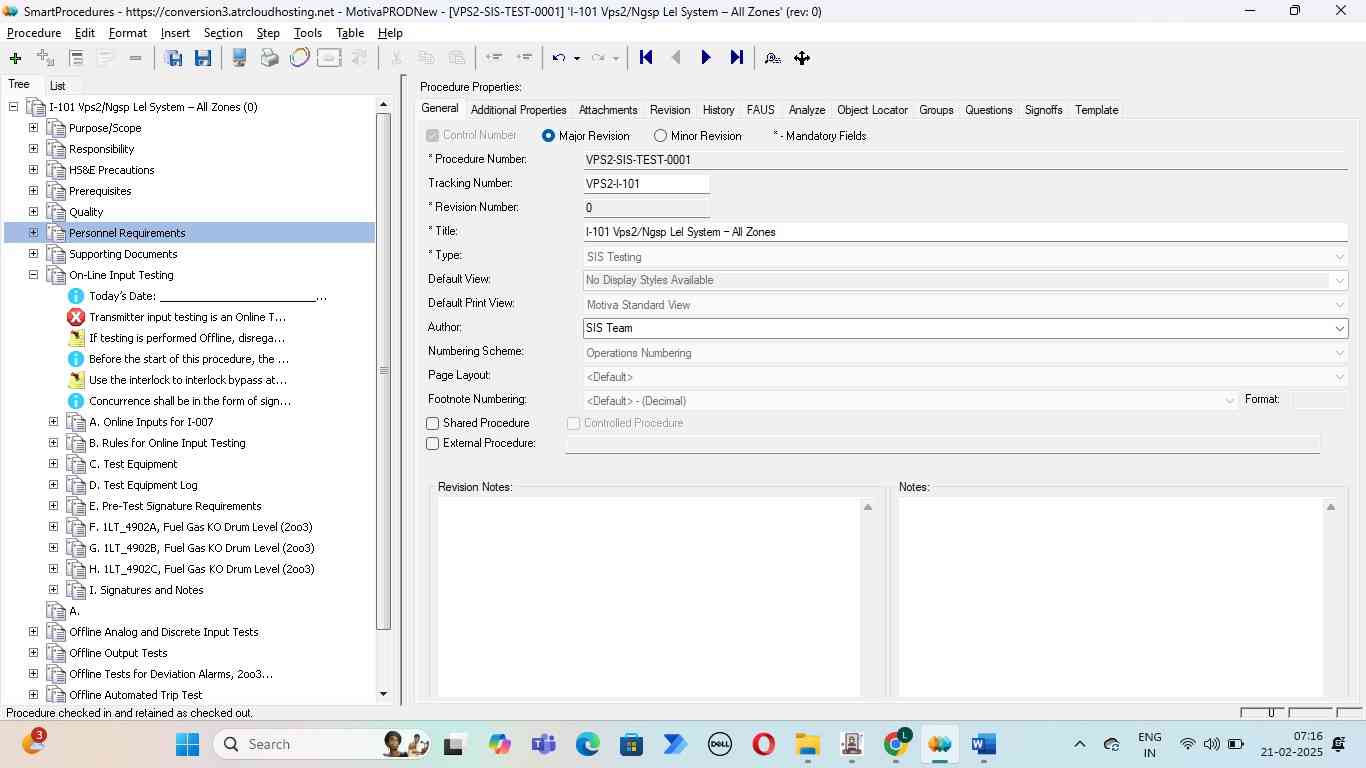
Task: Click the colorful ring toolbar icon
Action: coord(299,58)
